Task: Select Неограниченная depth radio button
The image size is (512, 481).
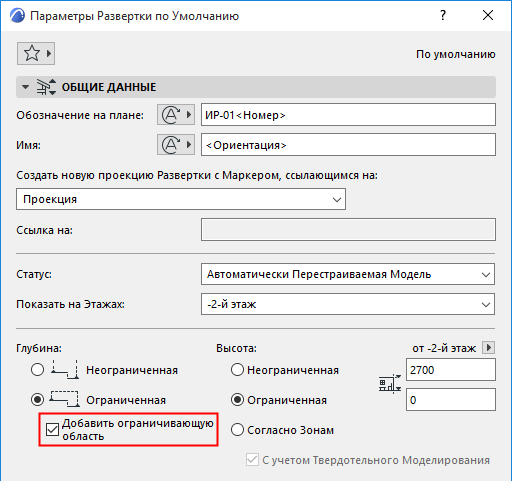Action: pyautogui.click(x=37, y=370)
